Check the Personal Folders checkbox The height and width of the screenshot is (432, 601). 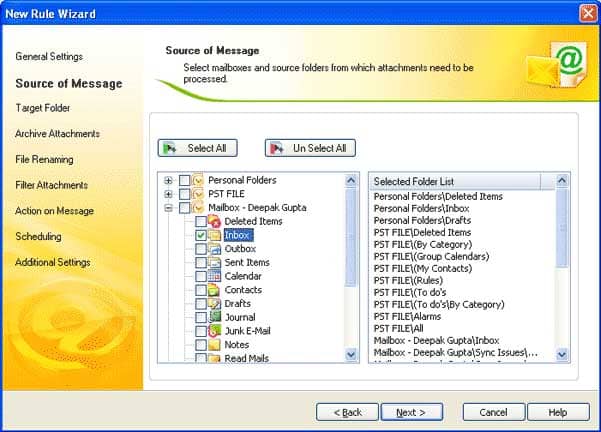coord(185,180)
